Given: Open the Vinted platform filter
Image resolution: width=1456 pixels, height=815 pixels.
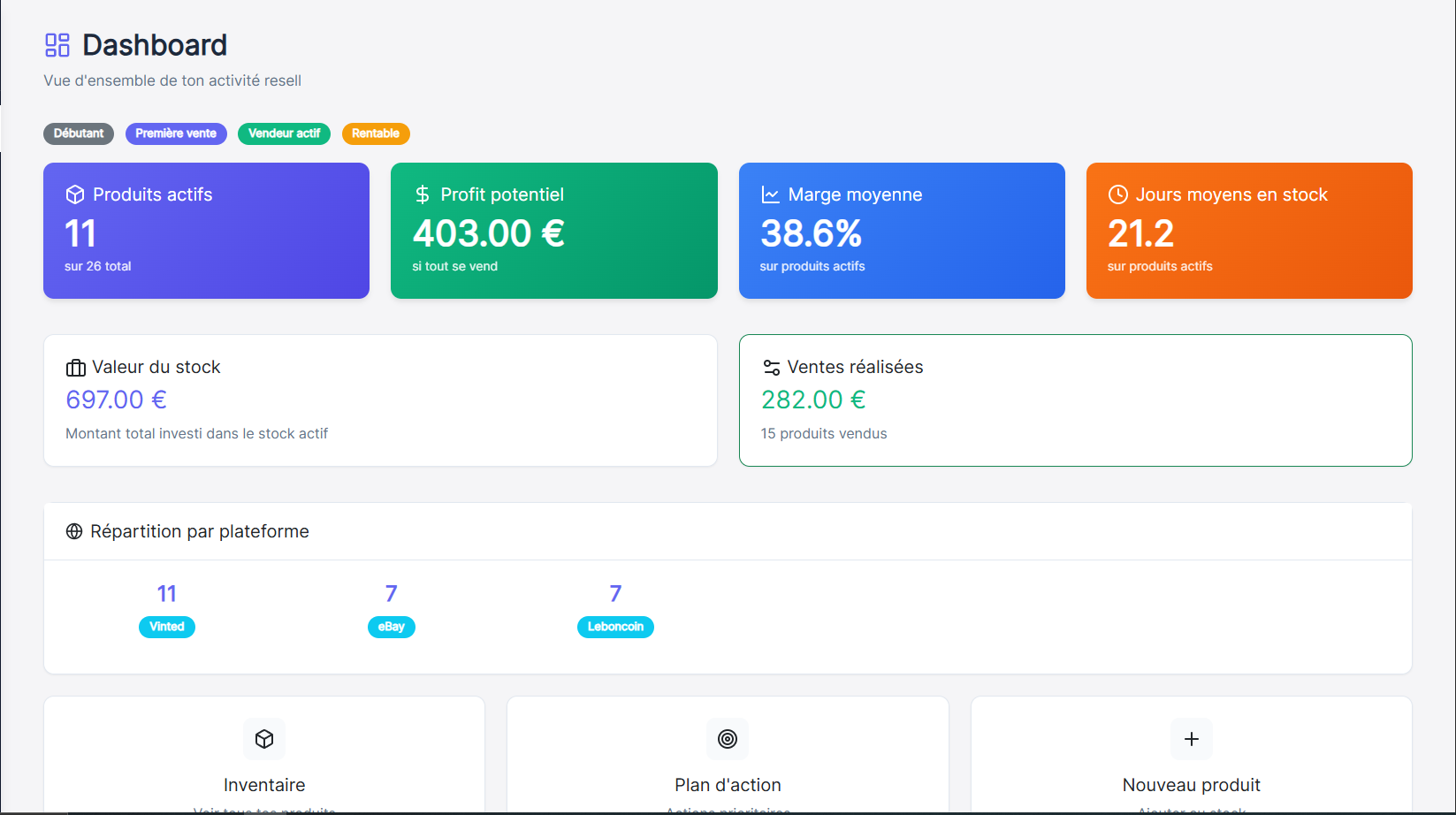Looking at the screenshot, I should click(167, 627).
